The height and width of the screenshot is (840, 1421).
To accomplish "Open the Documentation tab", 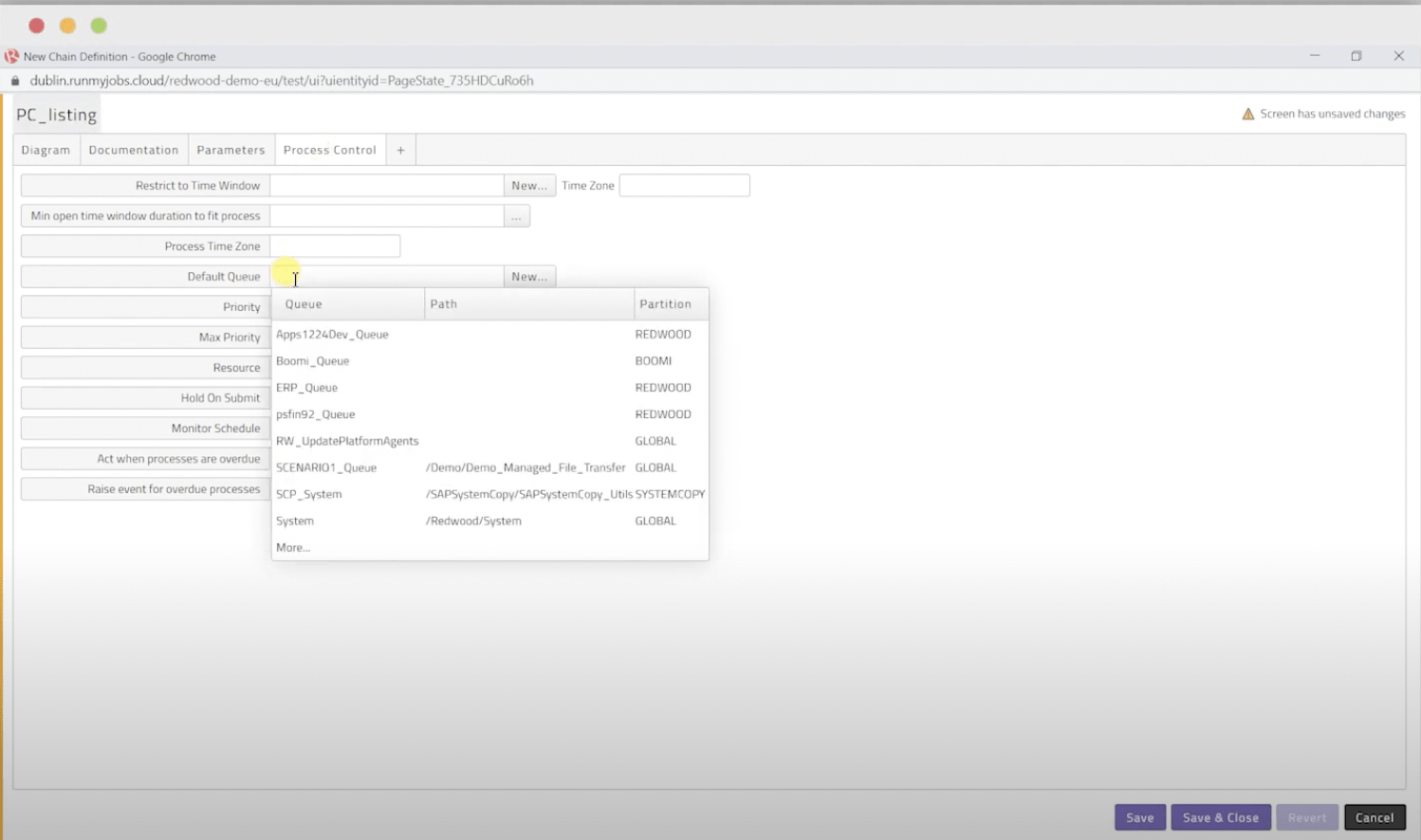I will tap(134, 149).
